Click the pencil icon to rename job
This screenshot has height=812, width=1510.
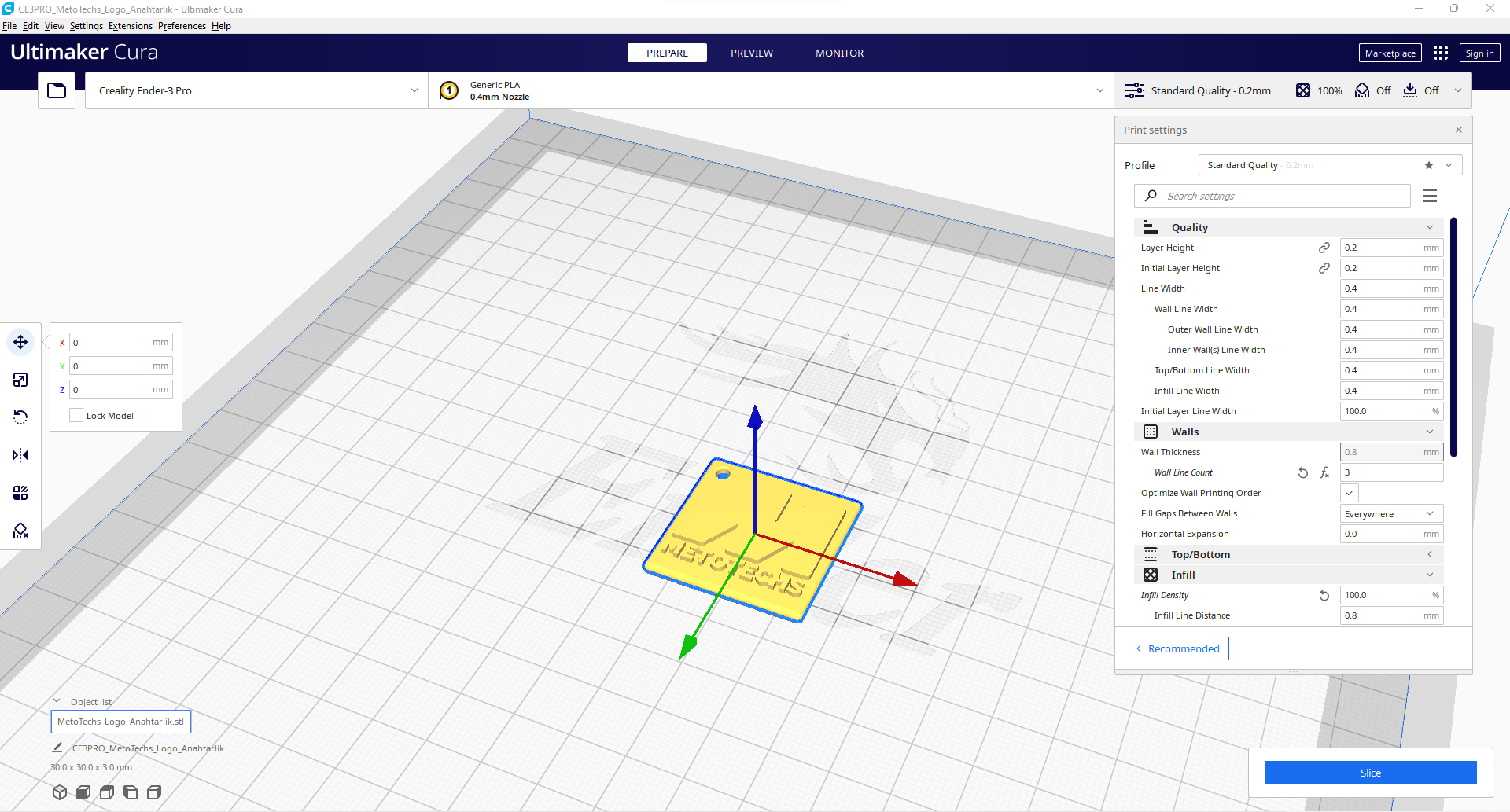pos(57,748)
